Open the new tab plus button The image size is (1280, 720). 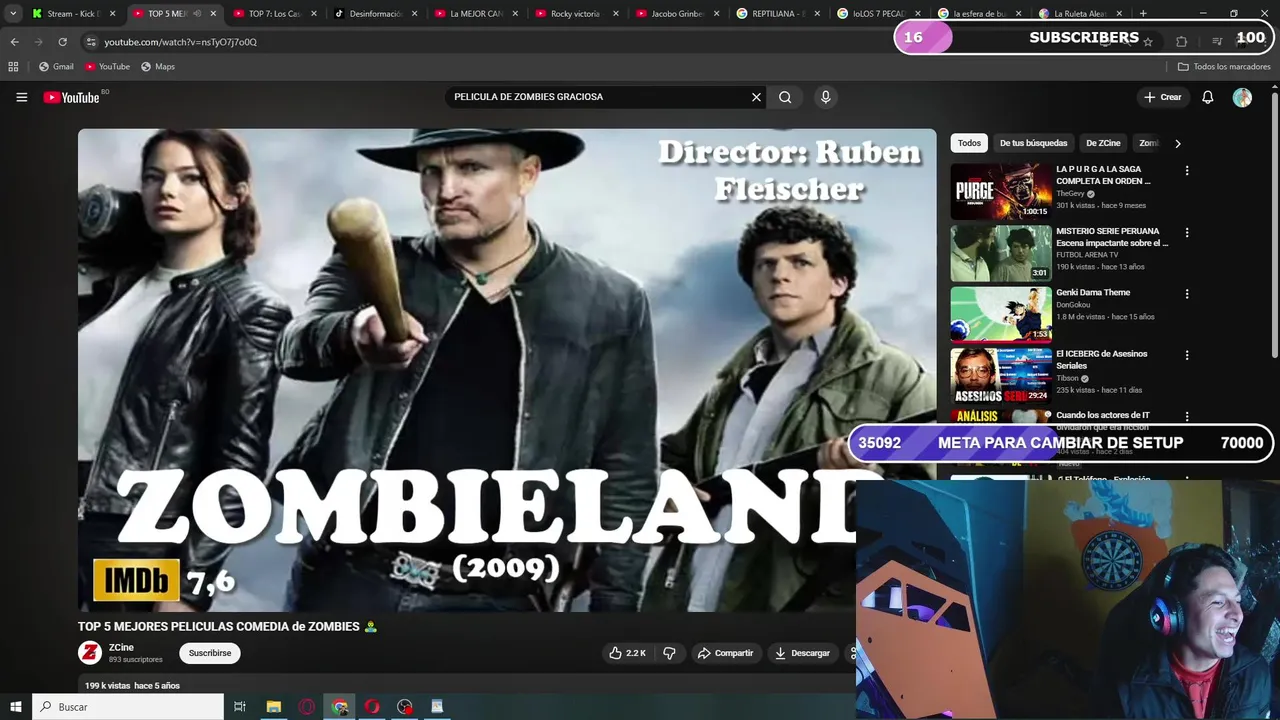1143,14
